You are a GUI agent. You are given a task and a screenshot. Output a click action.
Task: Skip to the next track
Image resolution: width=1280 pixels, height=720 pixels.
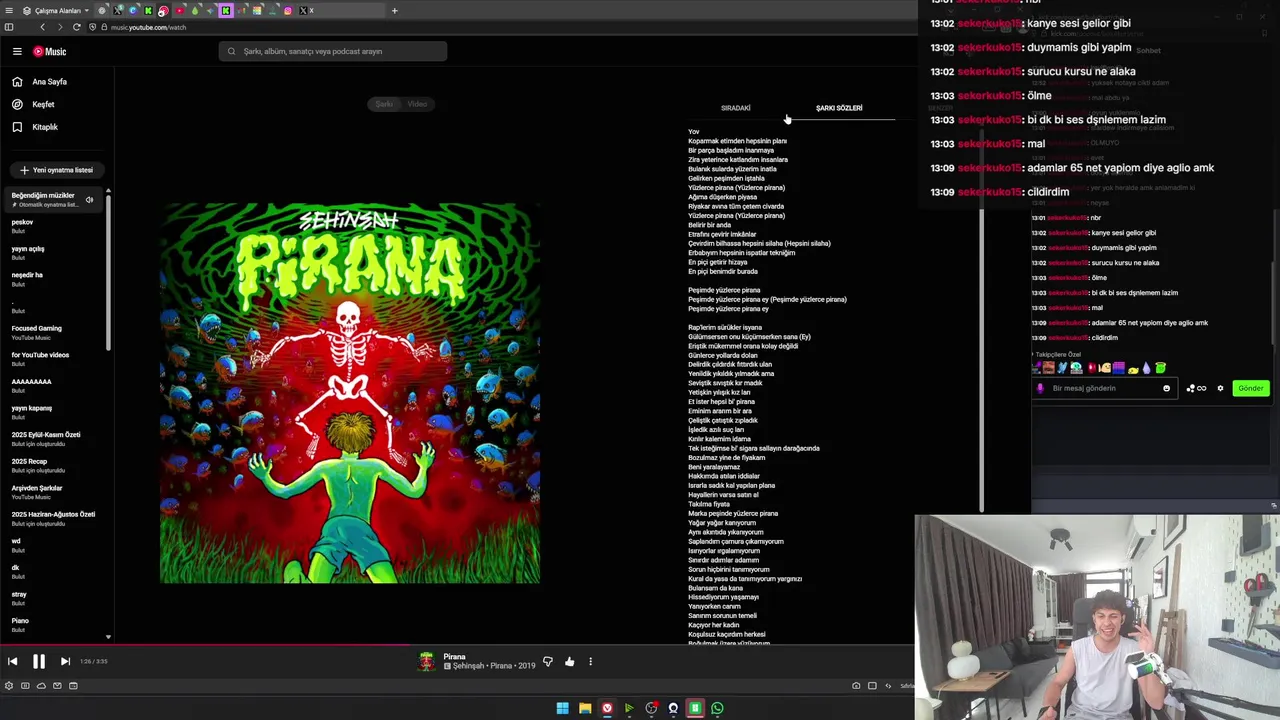click(65, 661)
